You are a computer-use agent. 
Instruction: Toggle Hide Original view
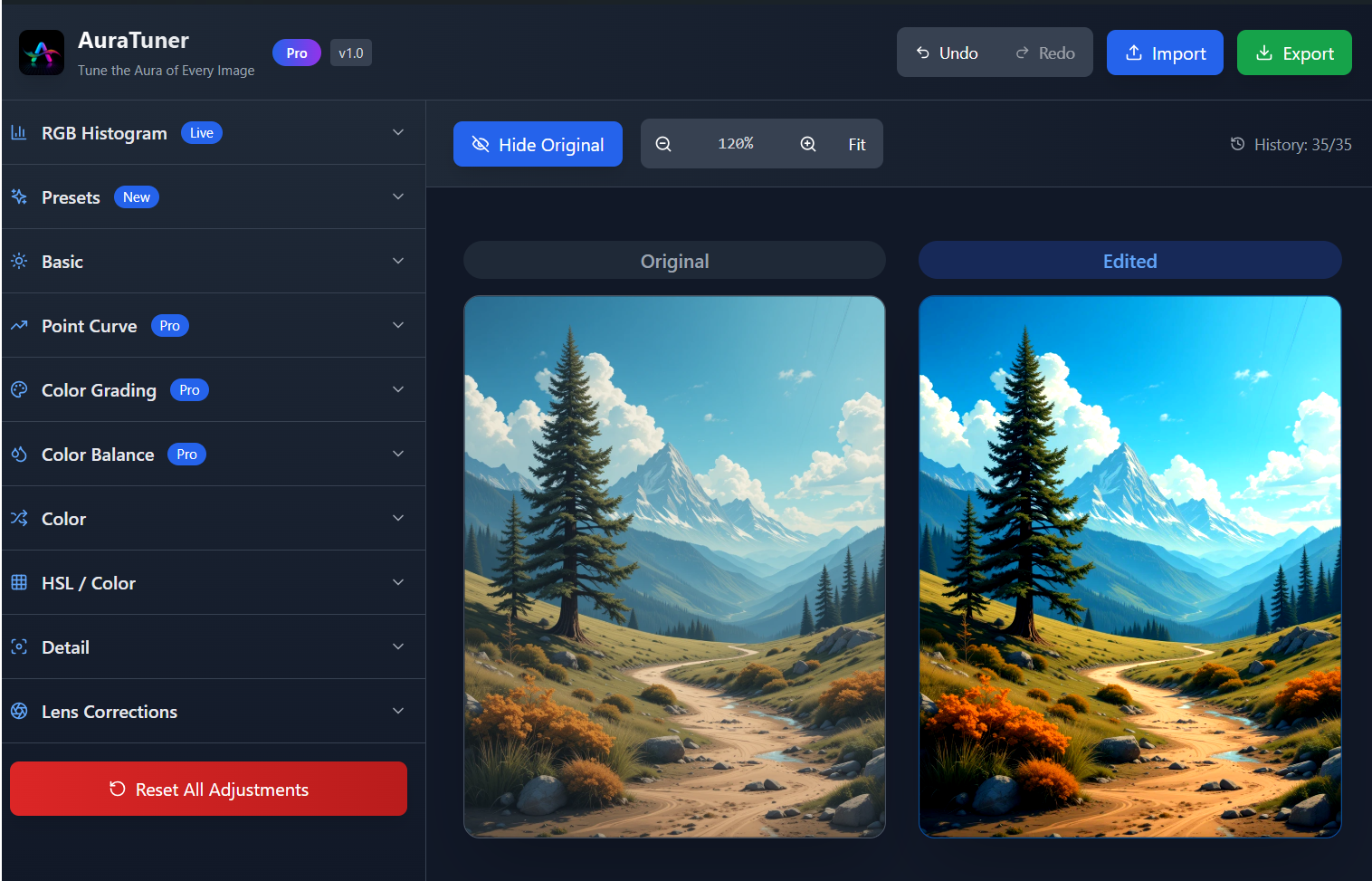tap(538, 144)
